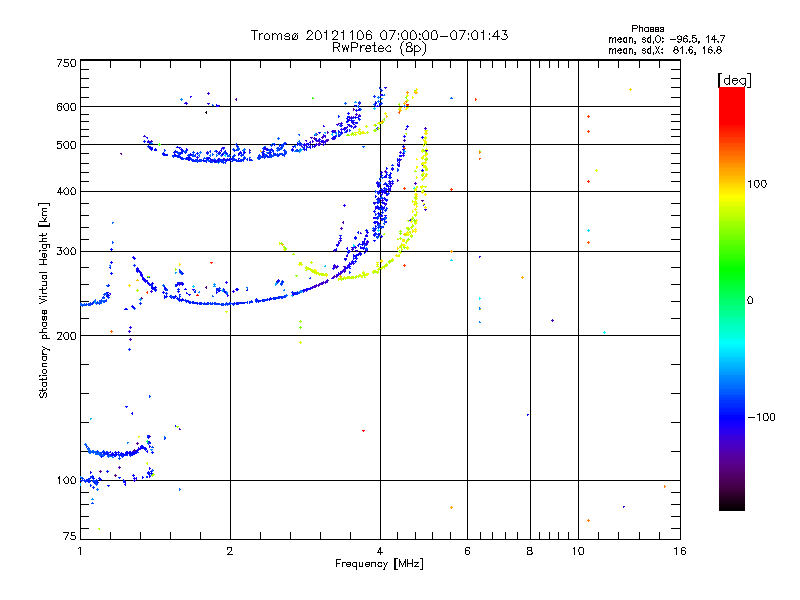Click the 'mean, sd,O: -96.5, 14.7' text

pos(666,39)
